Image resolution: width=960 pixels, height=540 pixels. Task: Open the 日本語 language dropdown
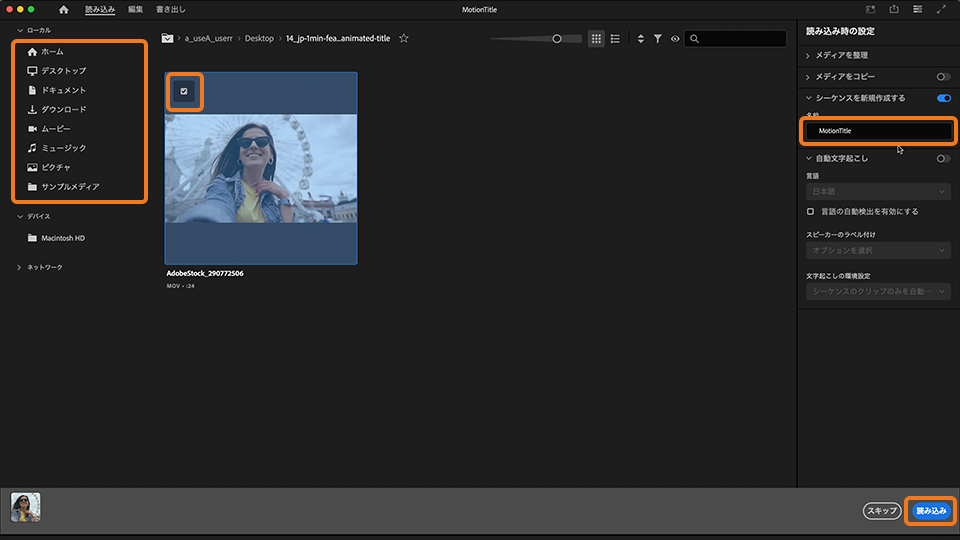pyautogui.click(x=878, y=192)
